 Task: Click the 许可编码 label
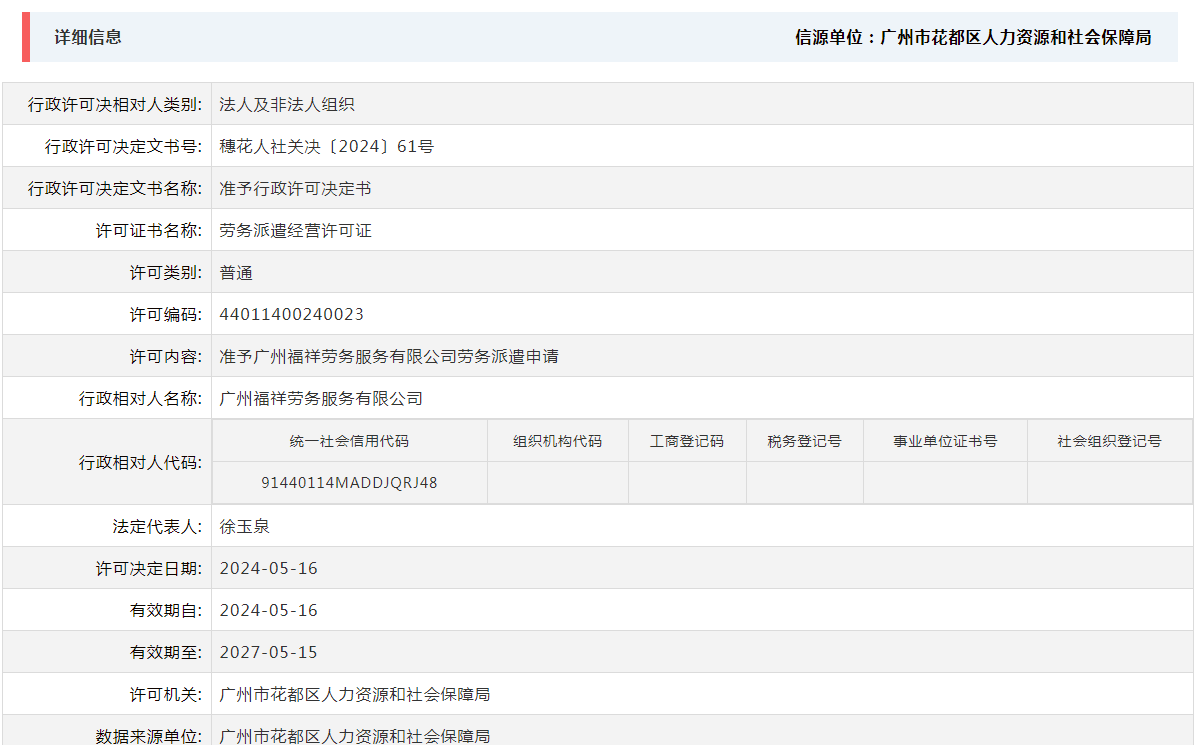(x=165, y=315)
